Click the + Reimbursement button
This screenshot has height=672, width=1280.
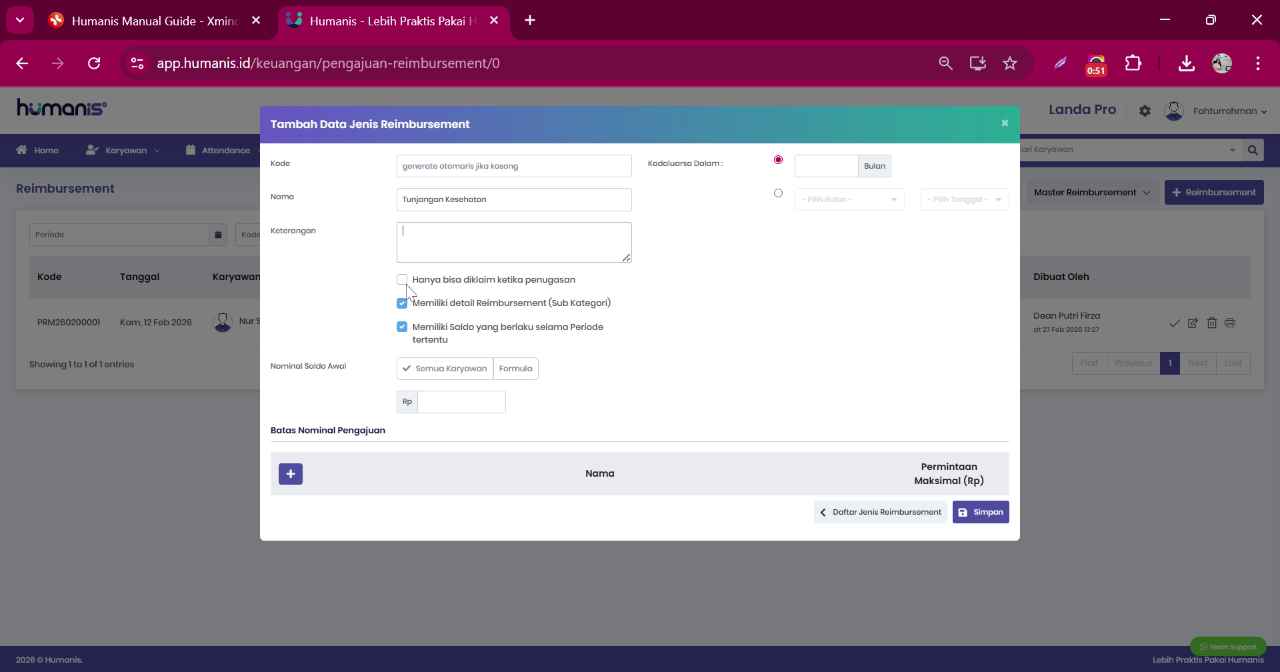click(x=1214, y=192)
